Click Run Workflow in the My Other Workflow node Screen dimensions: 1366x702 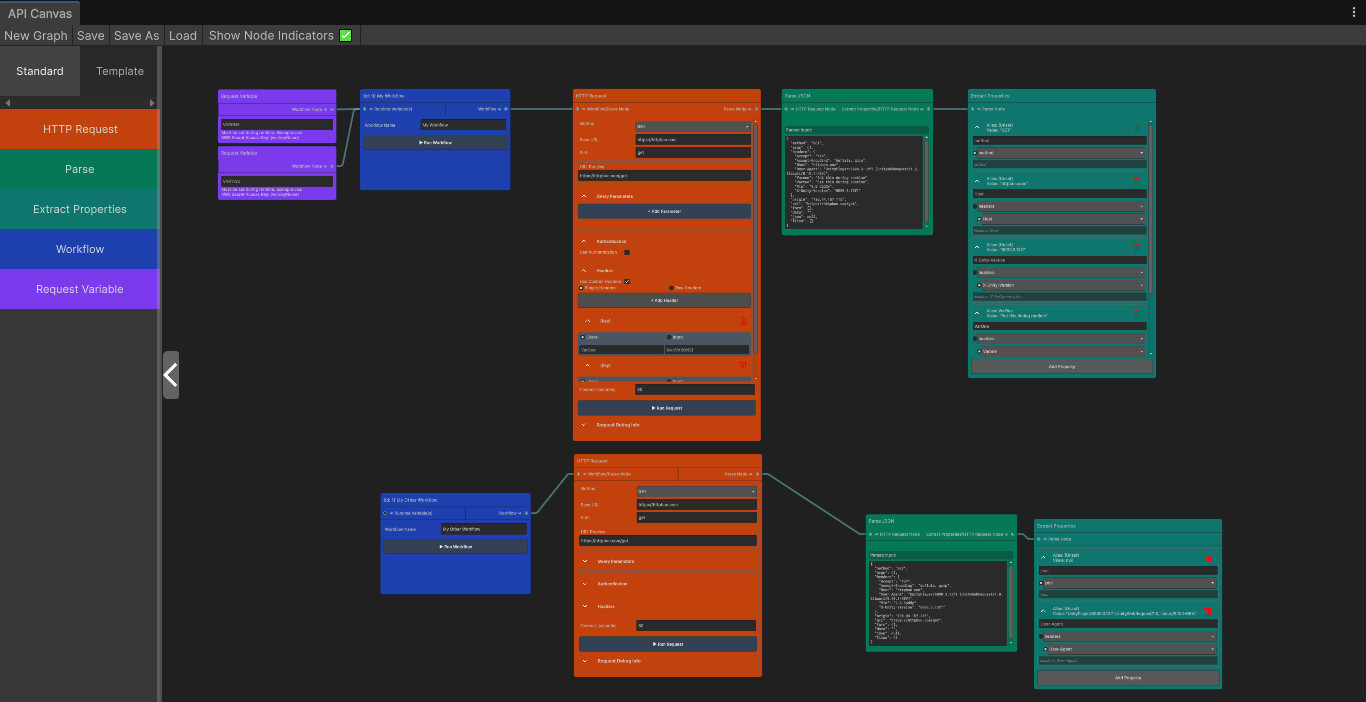(456, 547)
